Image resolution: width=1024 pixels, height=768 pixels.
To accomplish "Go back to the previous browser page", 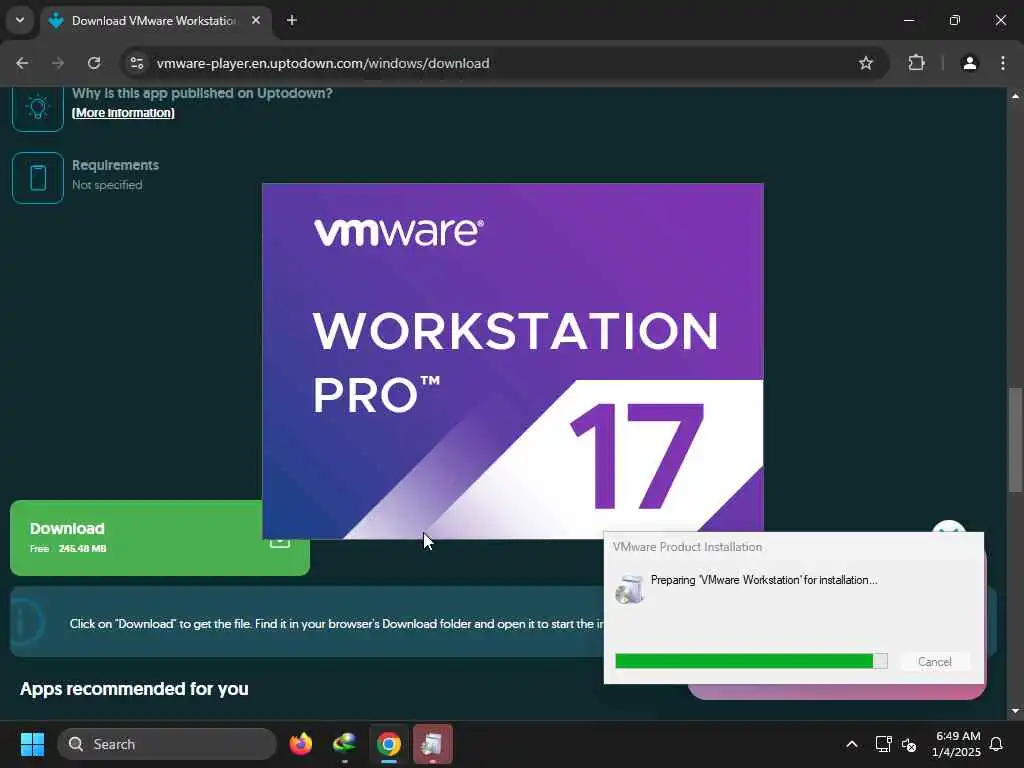I will [x=22, y=63].
